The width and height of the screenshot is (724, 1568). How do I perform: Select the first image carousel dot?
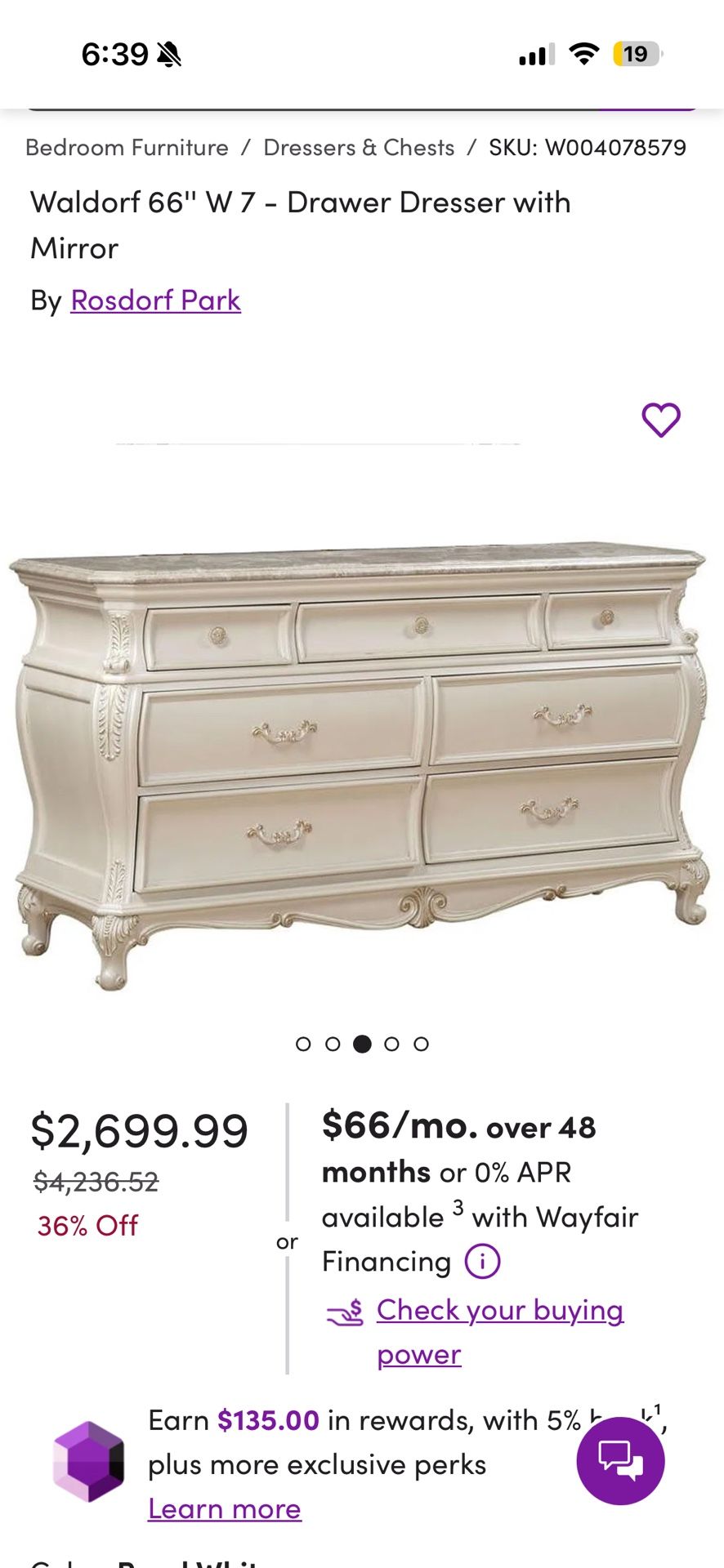click(x=303, y=1044)
